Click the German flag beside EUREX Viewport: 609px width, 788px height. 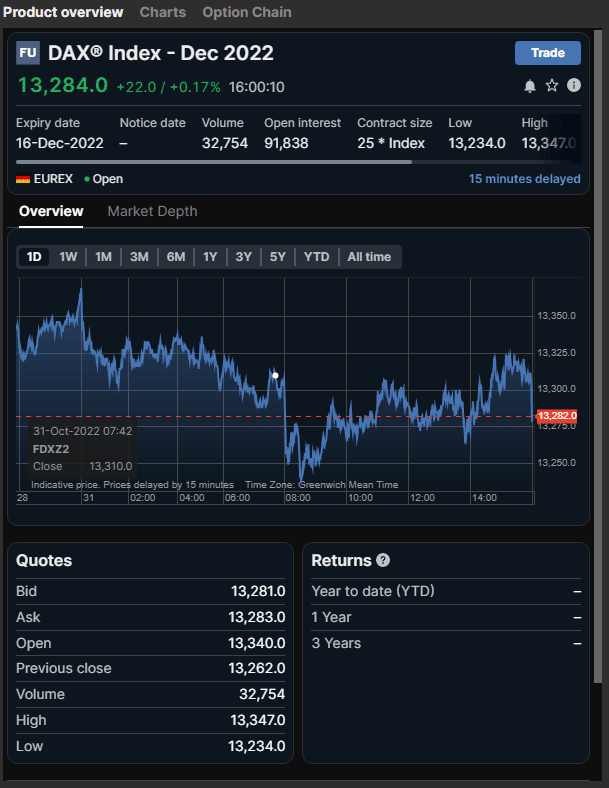coord(23,179)
